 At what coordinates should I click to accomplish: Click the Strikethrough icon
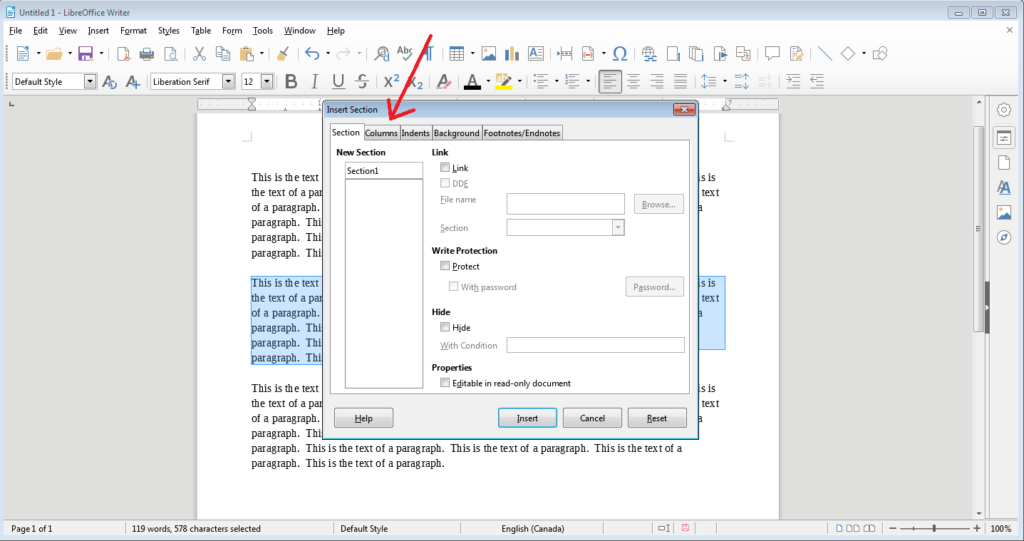362,82
